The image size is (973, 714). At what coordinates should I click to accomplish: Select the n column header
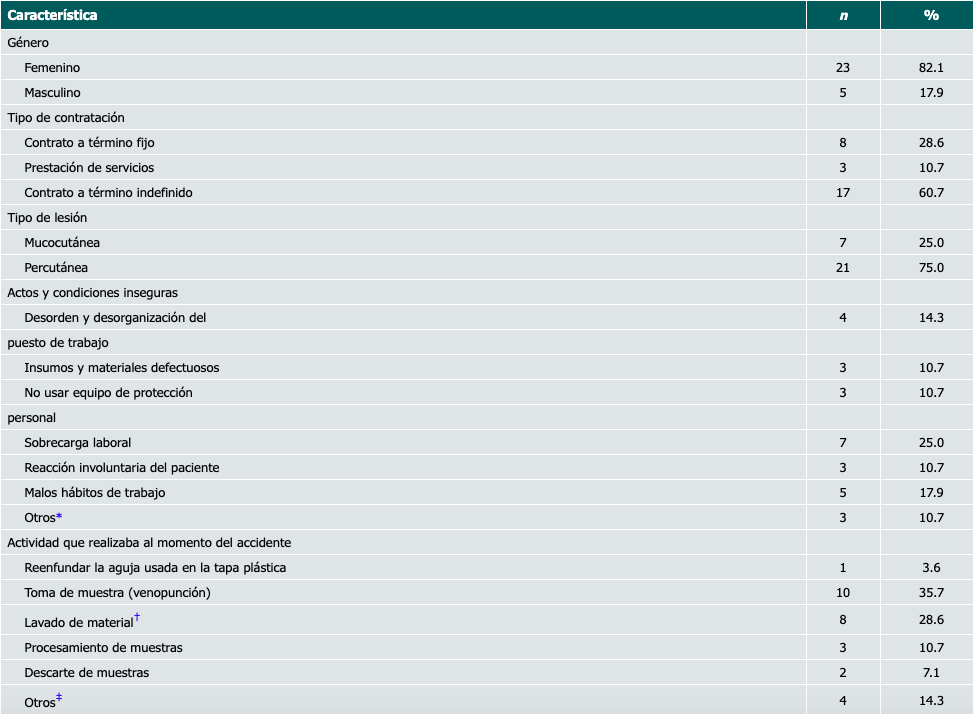point(843,16)
